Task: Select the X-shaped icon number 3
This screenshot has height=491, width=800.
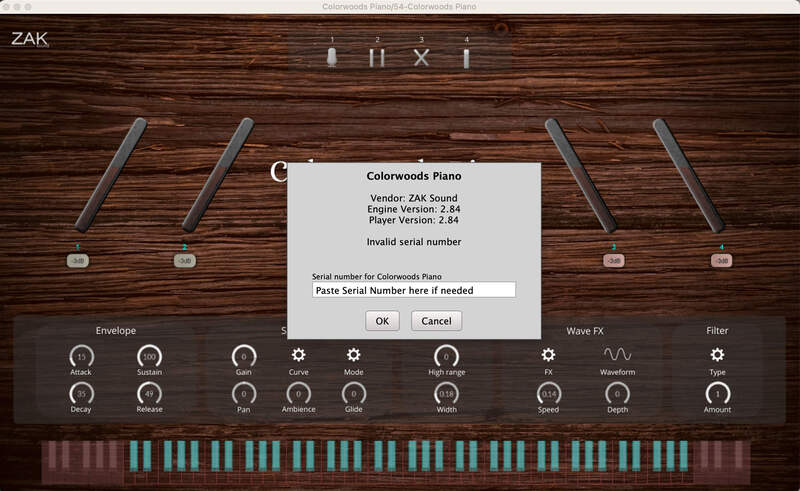Action: click(421, 58)
